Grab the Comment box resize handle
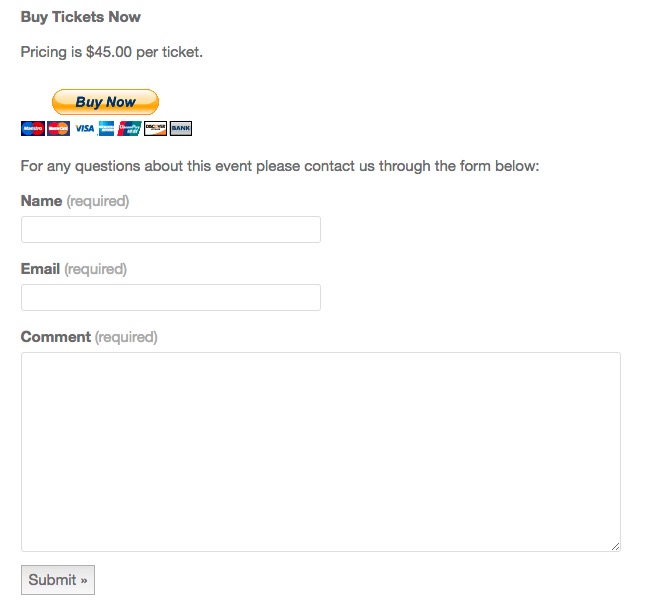The width and height of the screenshot is (667, 614). point(615,546)
